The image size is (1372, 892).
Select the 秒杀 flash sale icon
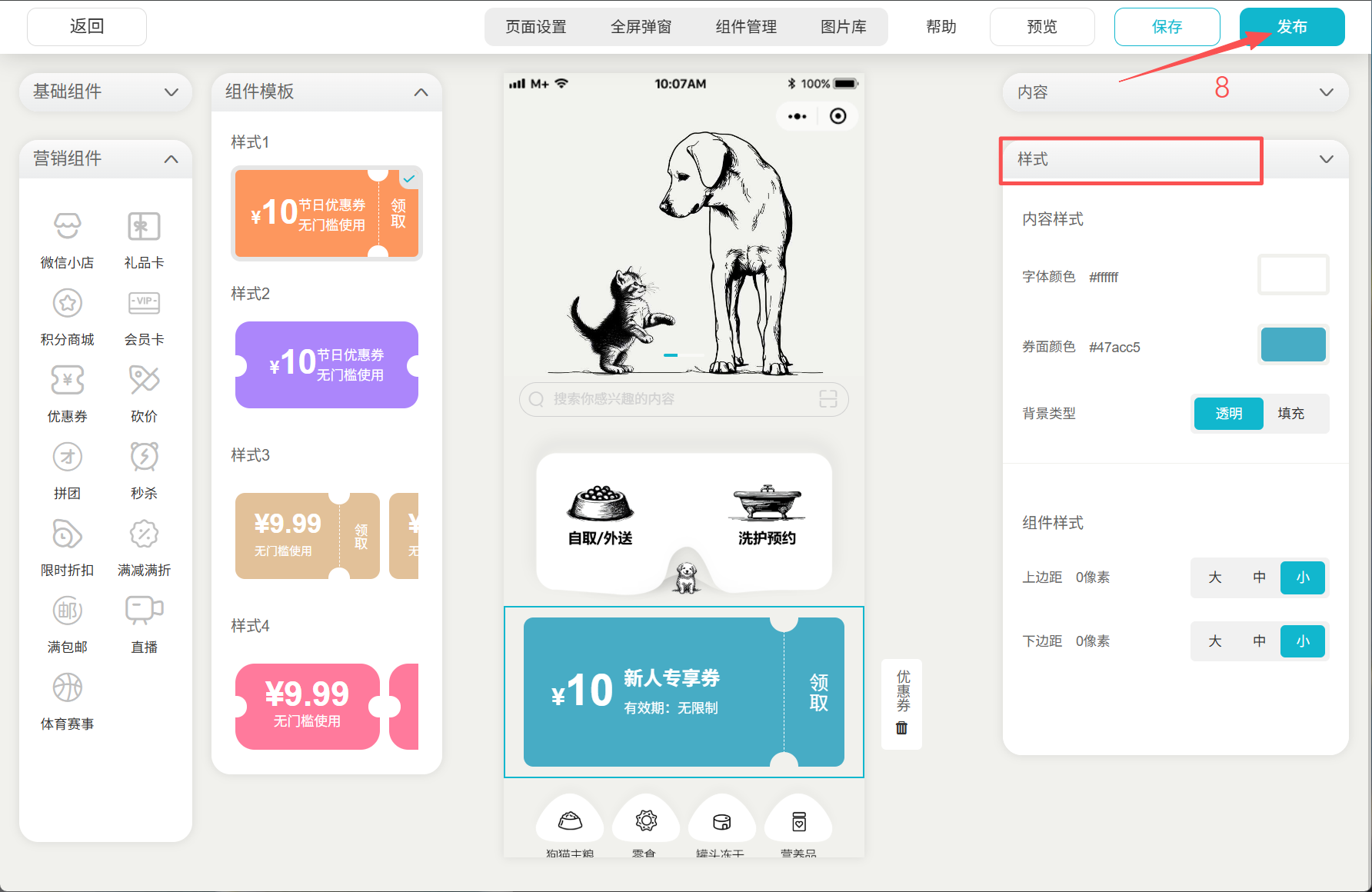coord(144,458)
